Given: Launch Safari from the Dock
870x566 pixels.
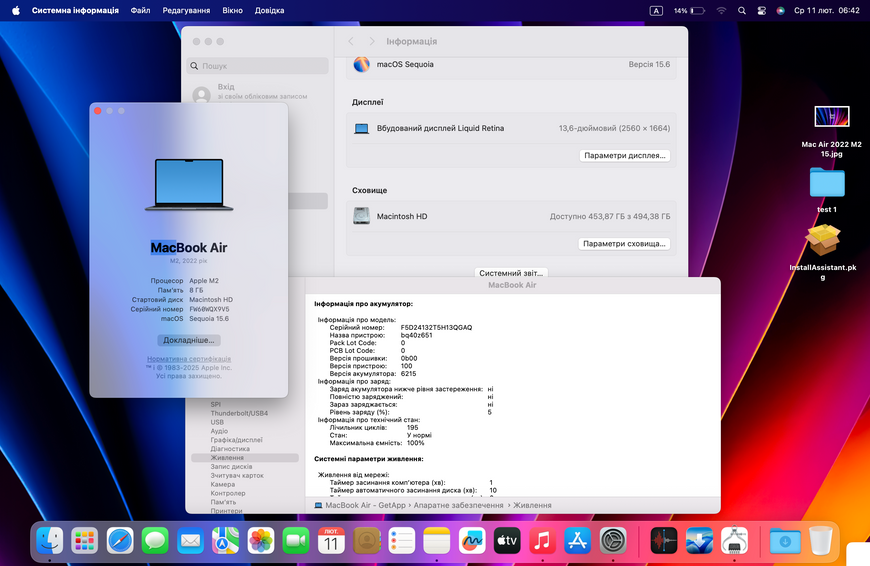Looking at the screenshot, I should click(x=120, y=540).
